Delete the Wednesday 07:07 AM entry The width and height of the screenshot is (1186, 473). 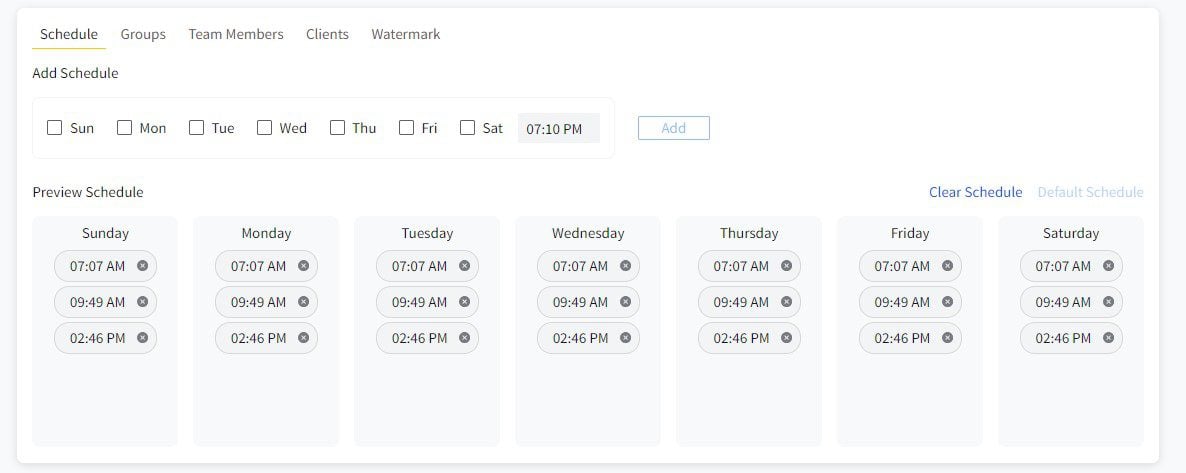tap(626, 266)
